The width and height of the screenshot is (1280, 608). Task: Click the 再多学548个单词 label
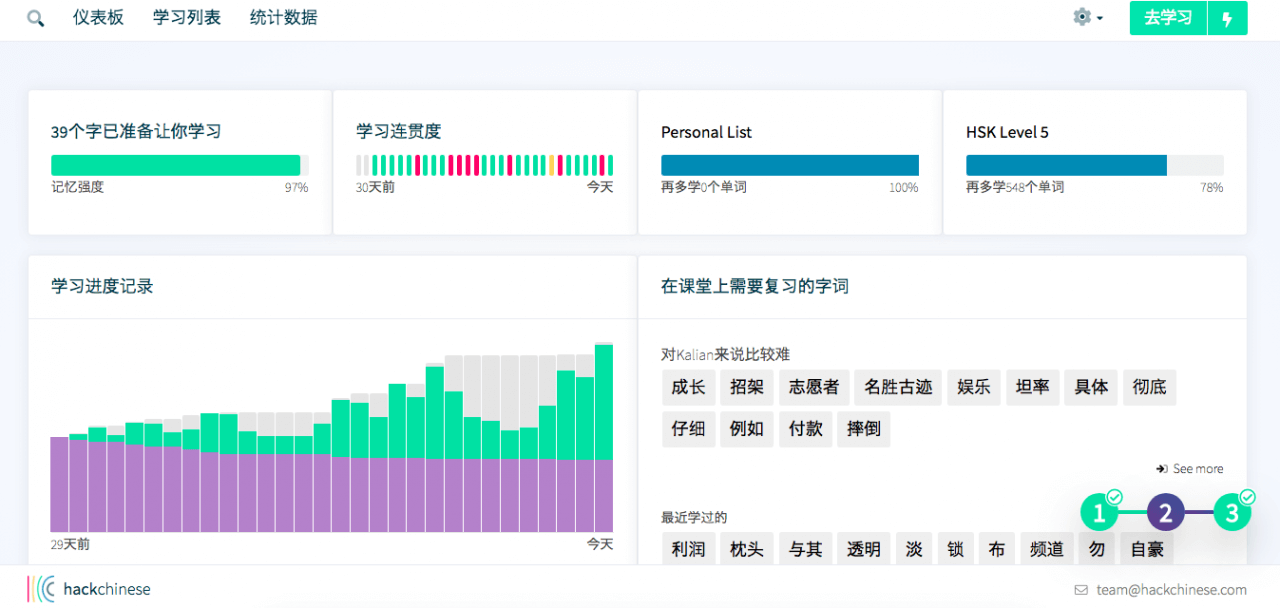1015,187
